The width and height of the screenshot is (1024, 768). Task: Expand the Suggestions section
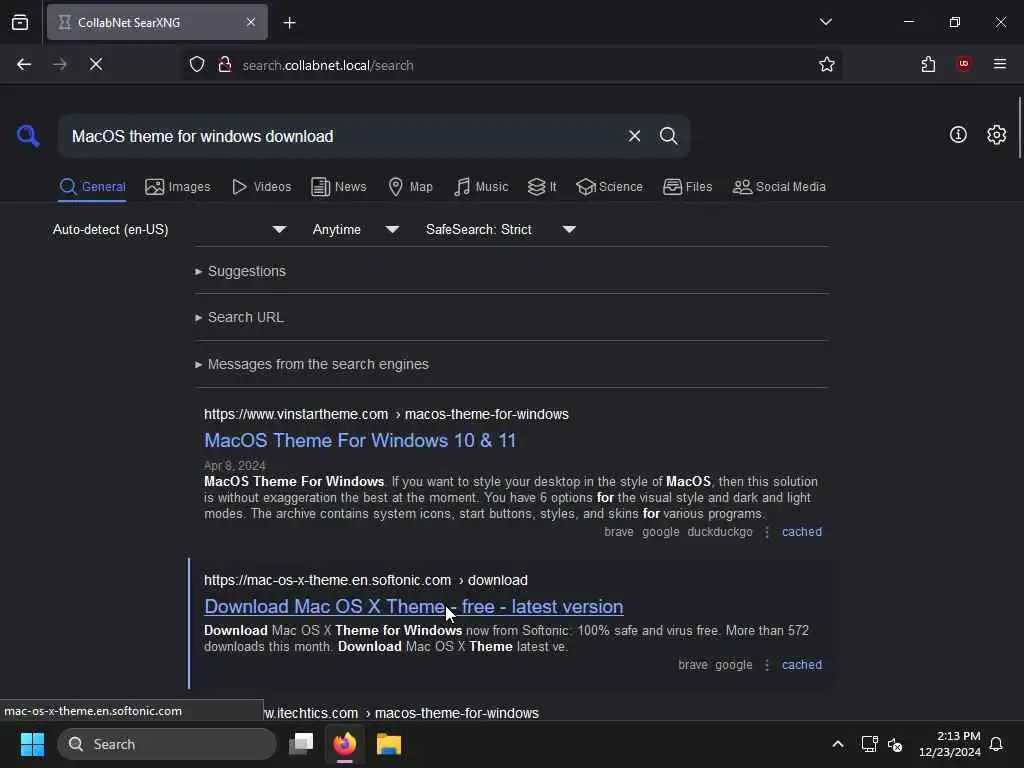click(x=240, y=271)
